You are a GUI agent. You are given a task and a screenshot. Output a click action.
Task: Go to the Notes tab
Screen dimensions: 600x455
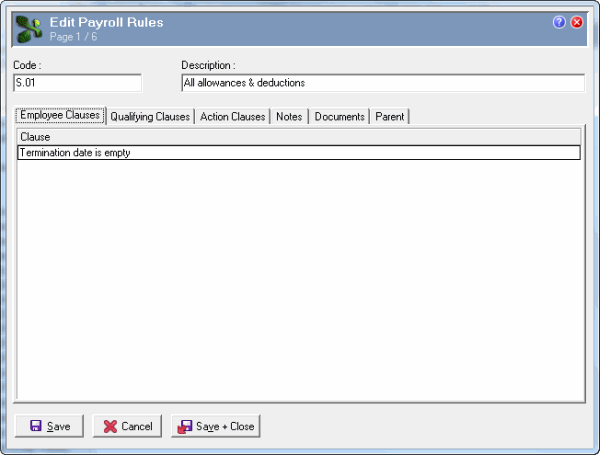click(289, 117)
